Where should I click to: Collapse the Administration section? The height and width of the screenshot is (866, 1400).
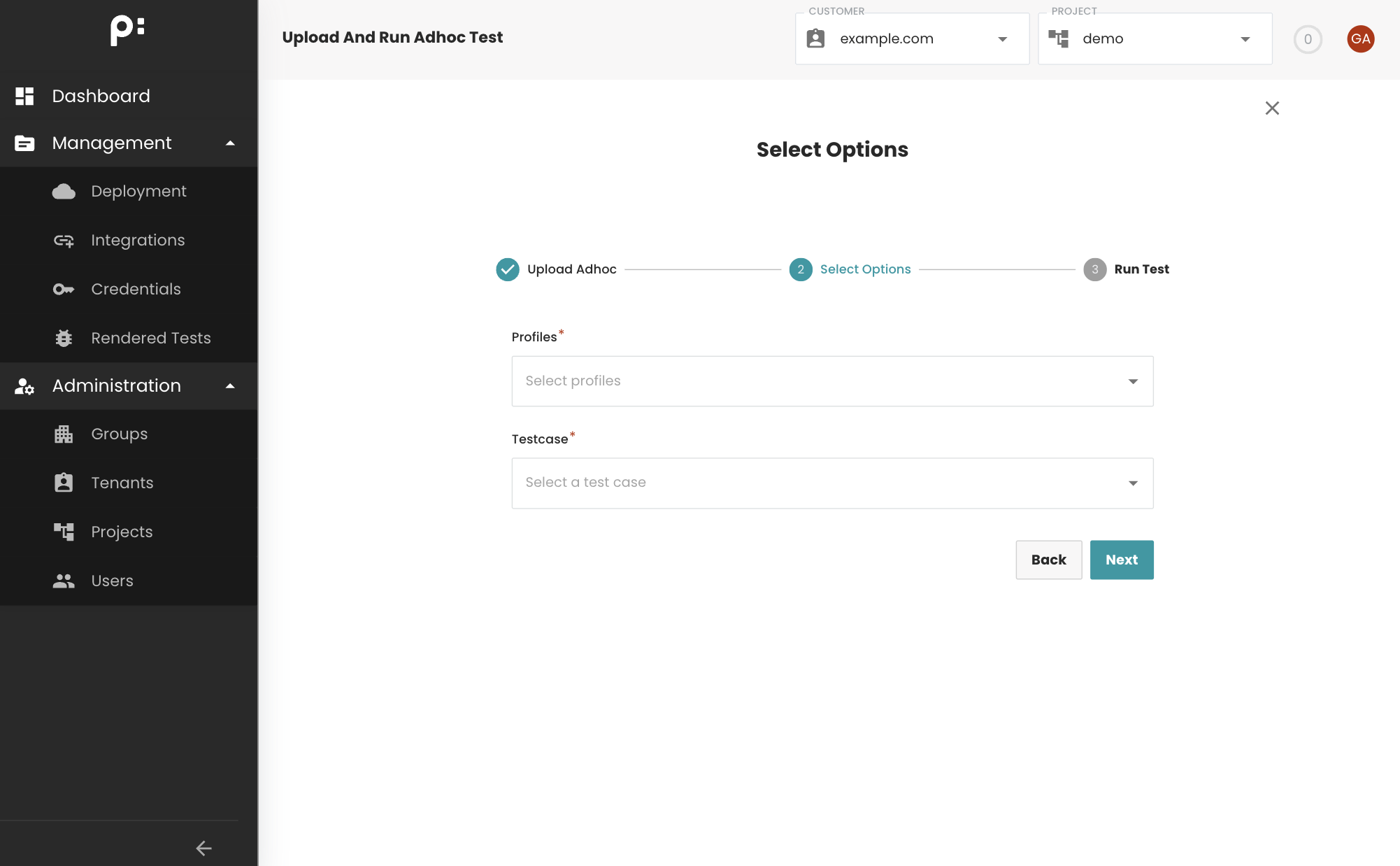click(231, 385)
